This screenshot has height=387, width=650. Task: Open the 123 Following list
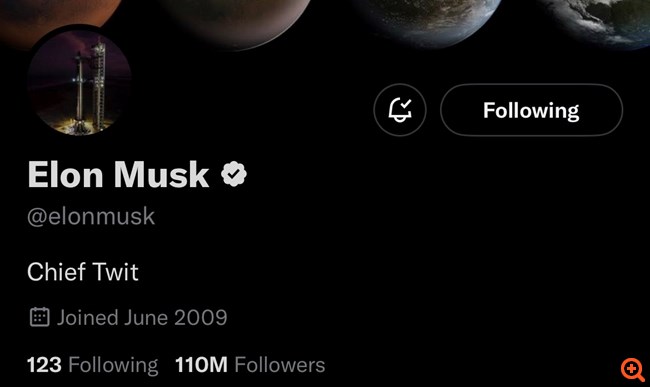point(92,365)
